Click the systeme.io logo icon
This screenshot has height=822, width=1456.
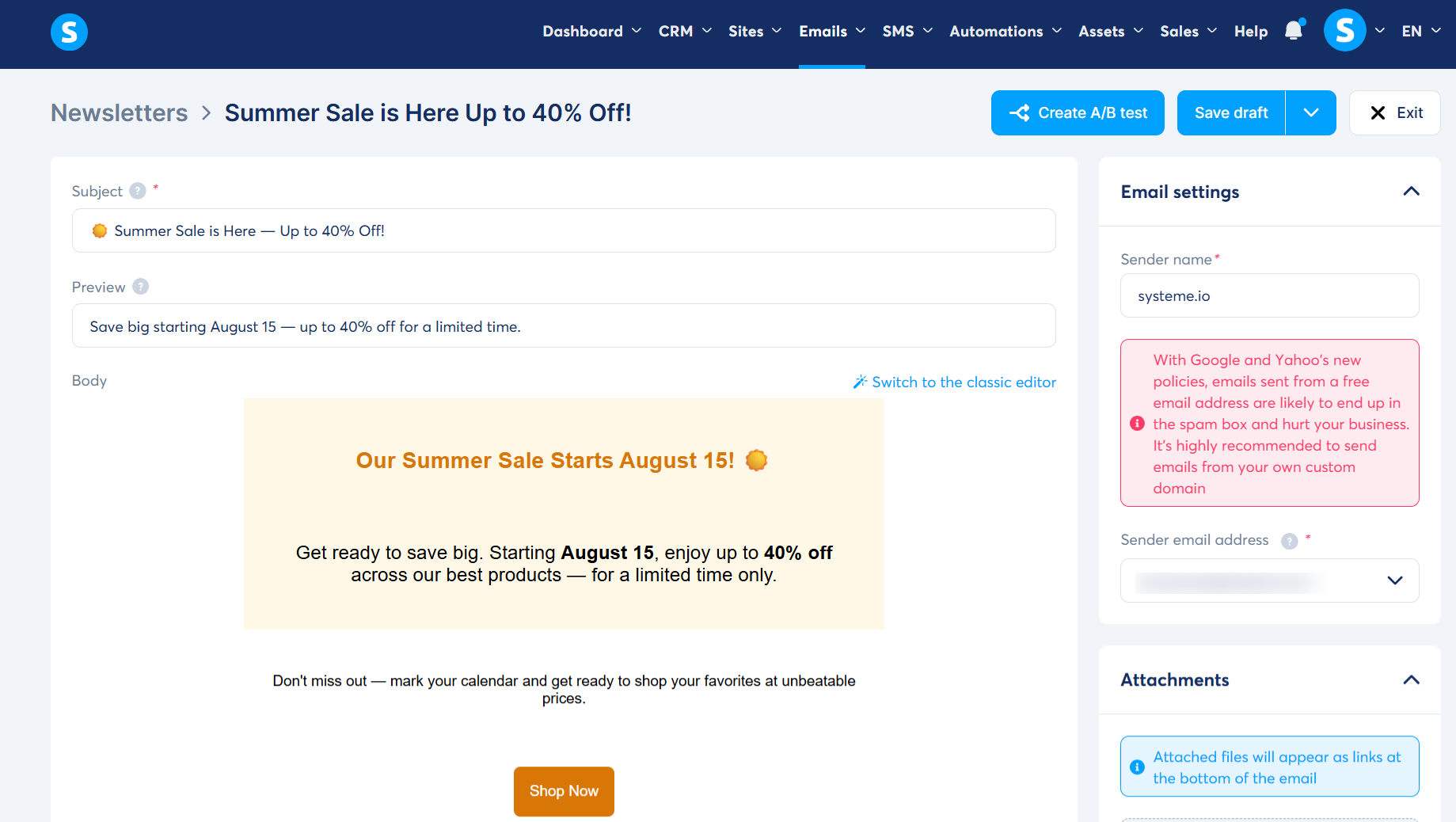point(69,32)
